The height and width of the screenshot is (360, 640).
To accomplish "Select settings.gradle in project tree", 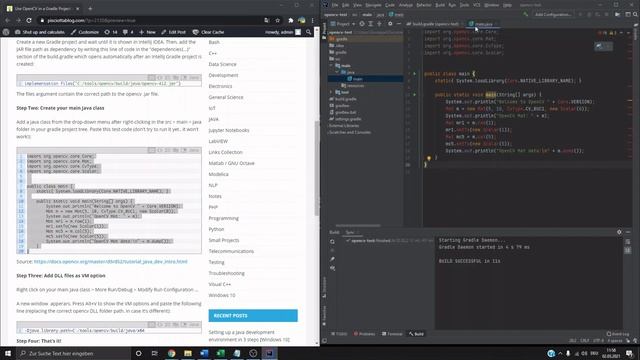I will pyautogui.click(x=345, y=119).
